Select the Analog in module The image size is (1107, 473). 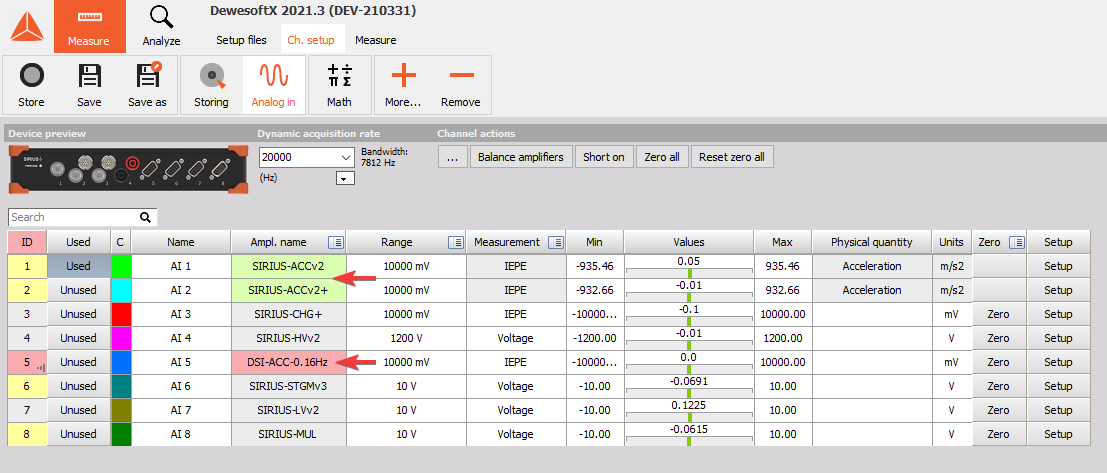pyautogui.click(x=273, y=85)
